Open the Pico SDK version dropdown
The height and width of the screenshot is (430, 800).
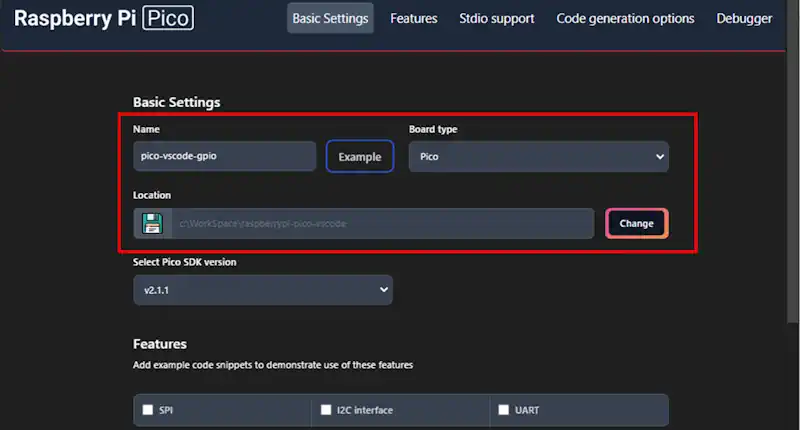tap(263, 290)
